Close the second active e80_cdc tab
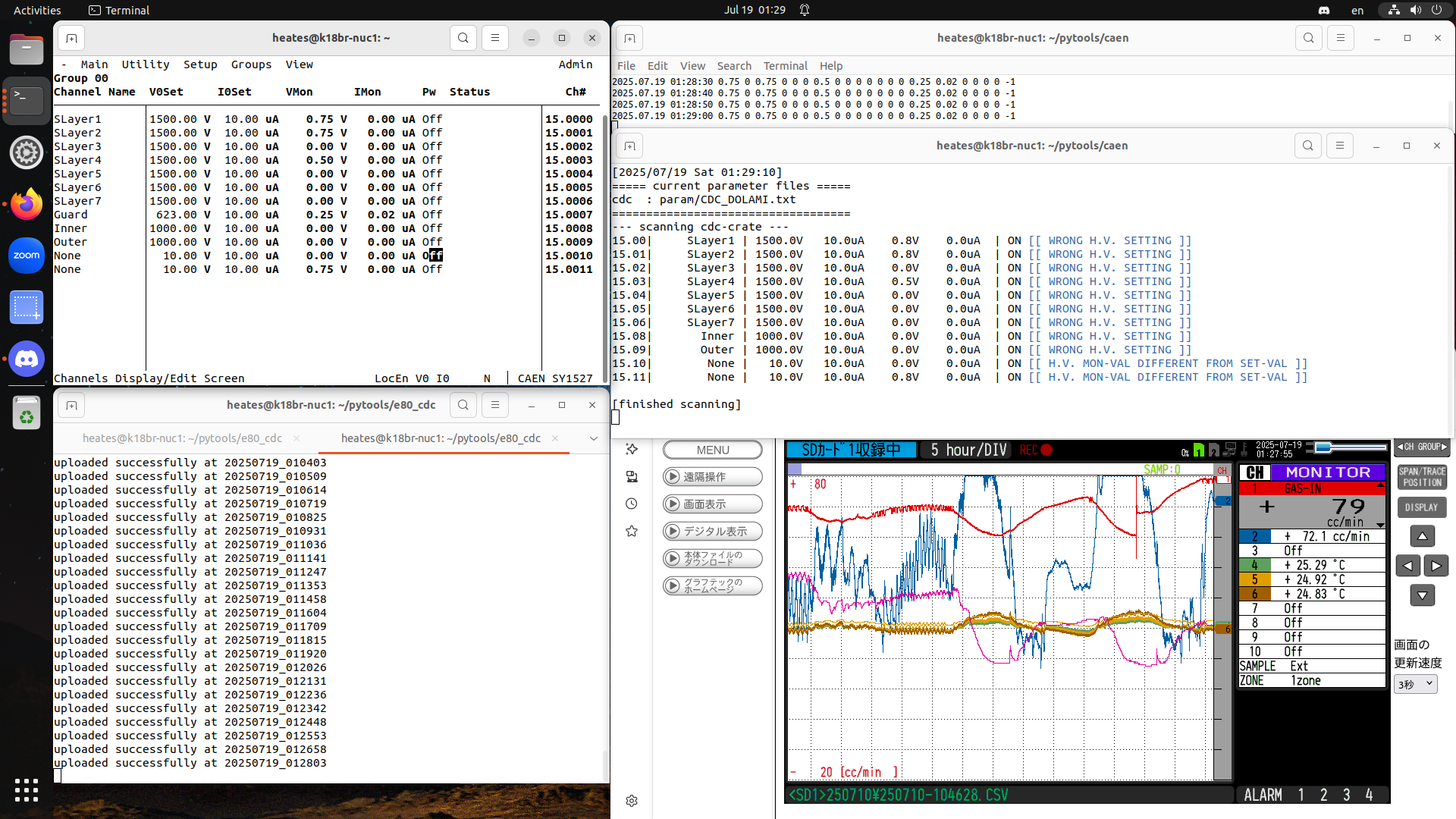Image resolution: width=1456 pixels, height=819 pixels. click(x=555, y=438)
